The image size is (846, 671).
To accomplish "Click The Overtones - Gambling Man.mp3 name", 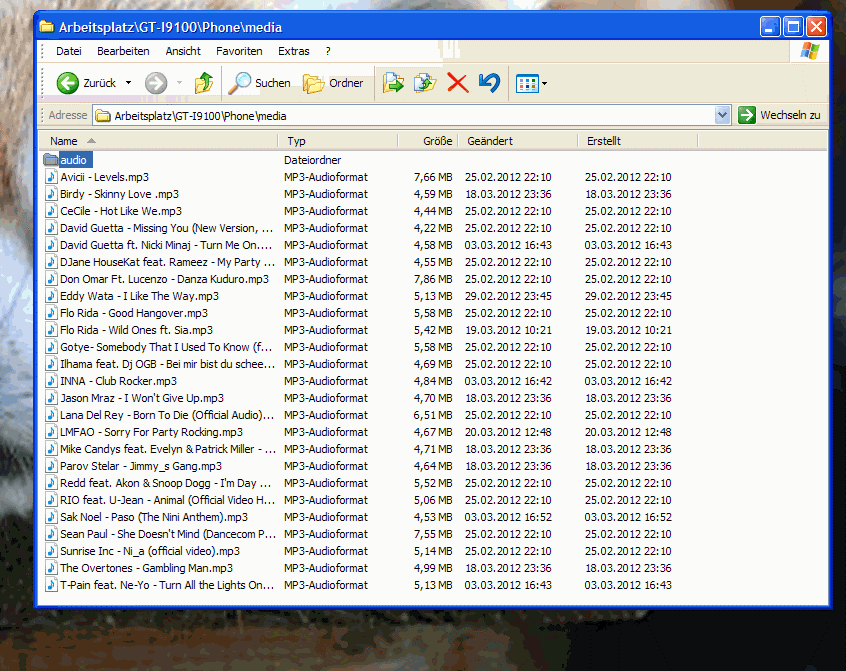I will [x=146, y=568].
